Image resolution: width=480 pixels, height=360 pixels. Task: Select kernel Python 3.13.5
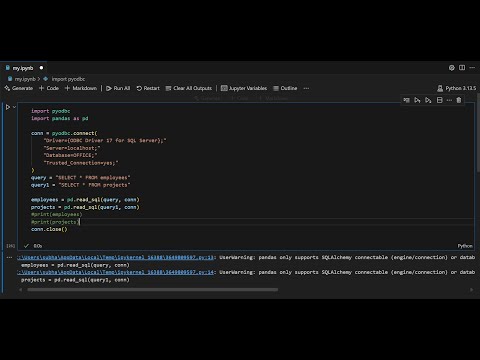point(457,88)
